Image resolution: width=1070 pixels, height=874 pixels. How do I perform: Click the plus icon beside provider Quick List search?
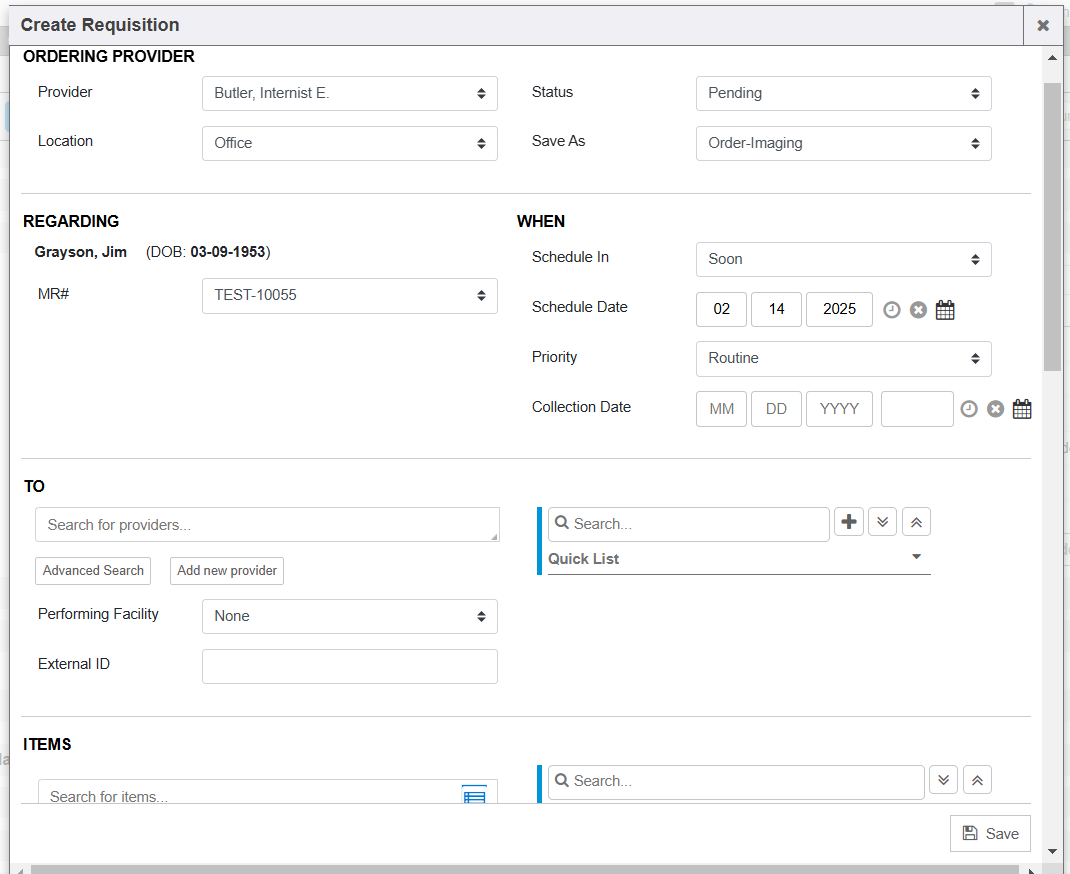(x=849, y=523)
